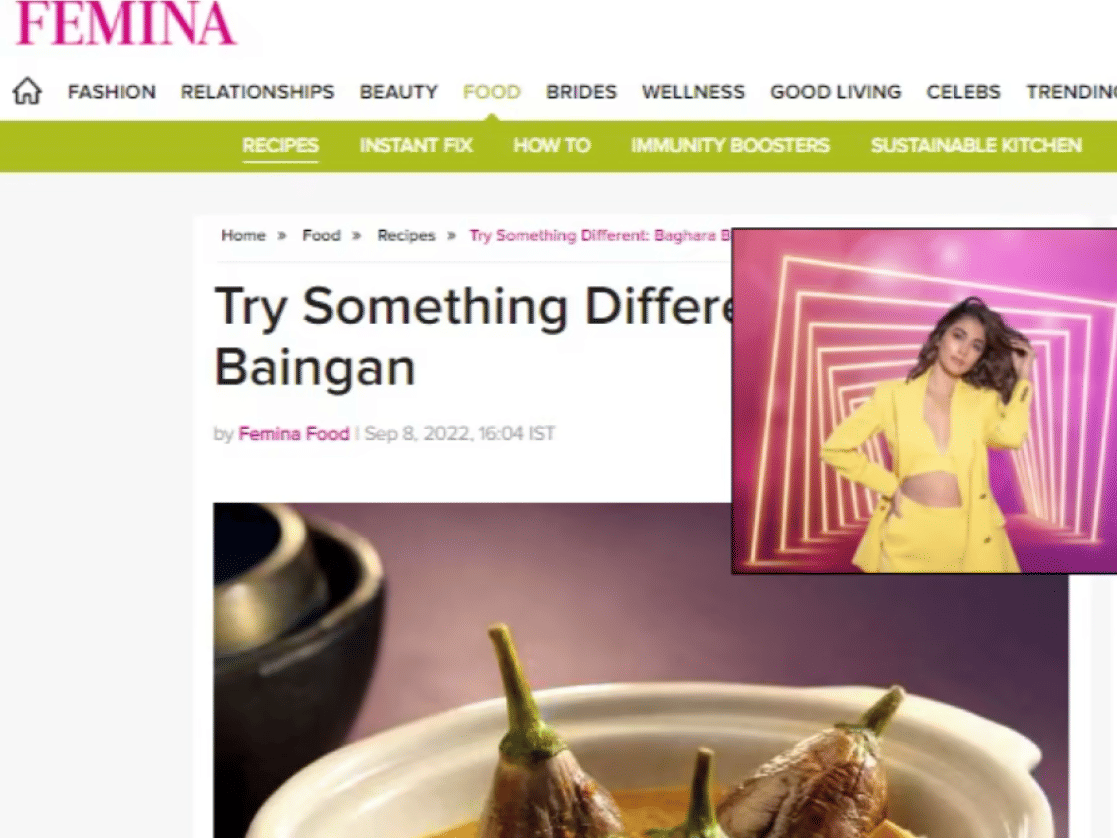Viewport: 1117px width, 838px height.
Task: Open the Relationships section
Action: tap(257, 92)
